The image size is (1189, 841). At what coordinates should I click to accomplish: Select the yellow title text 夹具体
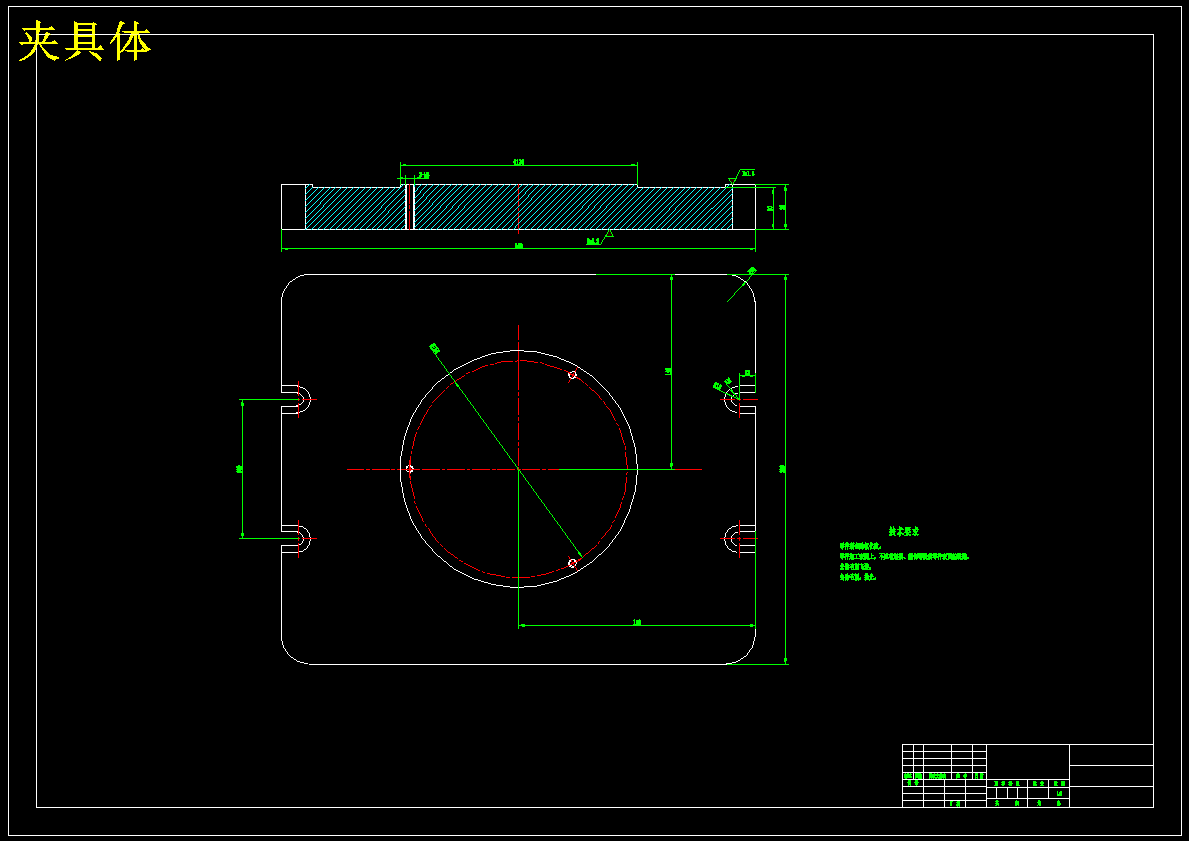[x=85, y=42]
